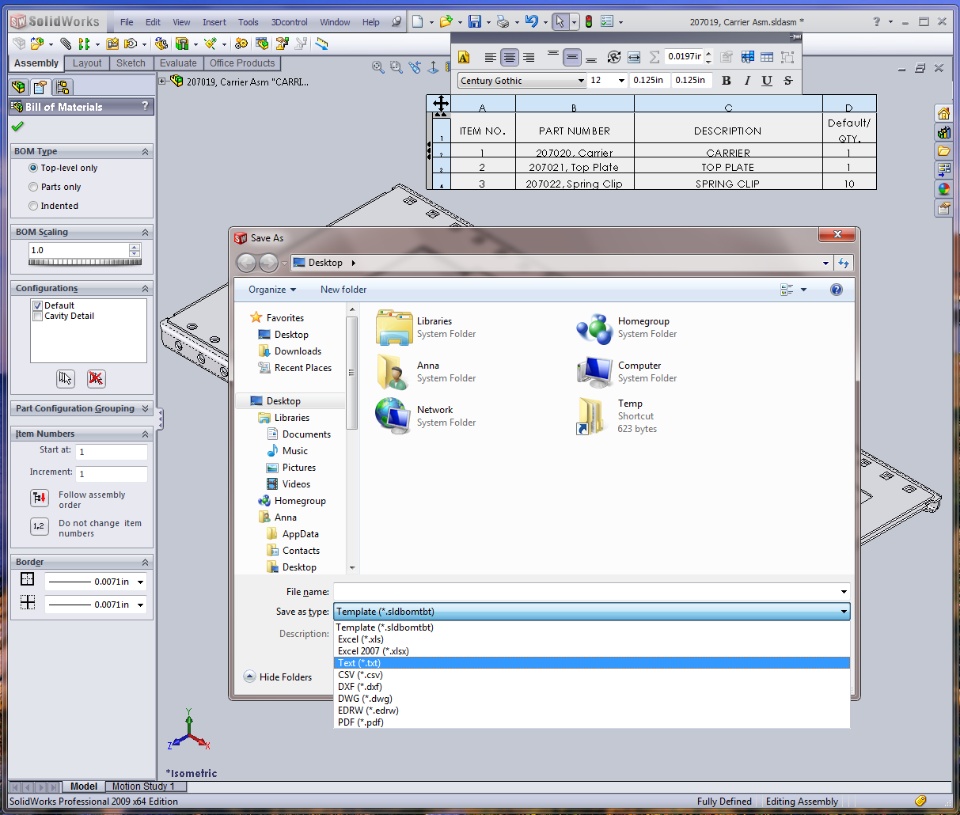The image size is (960, 815).
Task: Click Hide Folders button
Action: (278, 677)
